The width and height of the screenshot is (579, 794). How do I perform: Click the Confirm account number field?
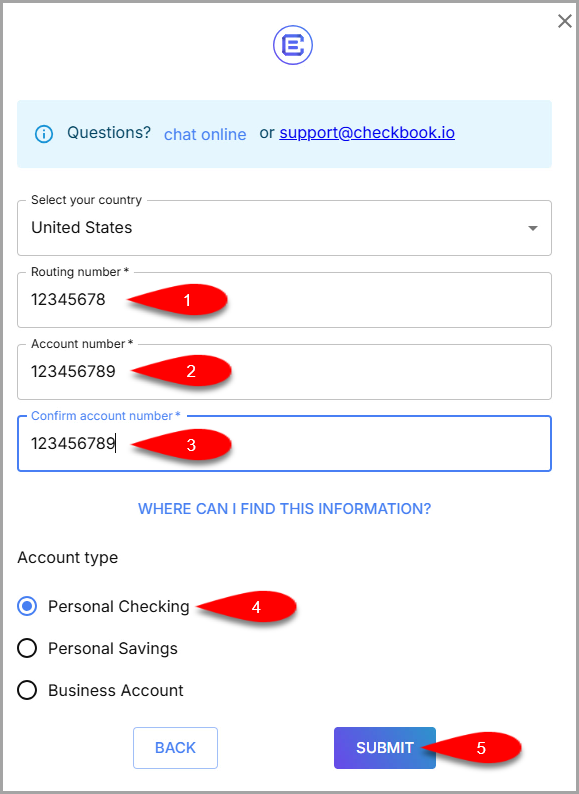pos(284,444)
